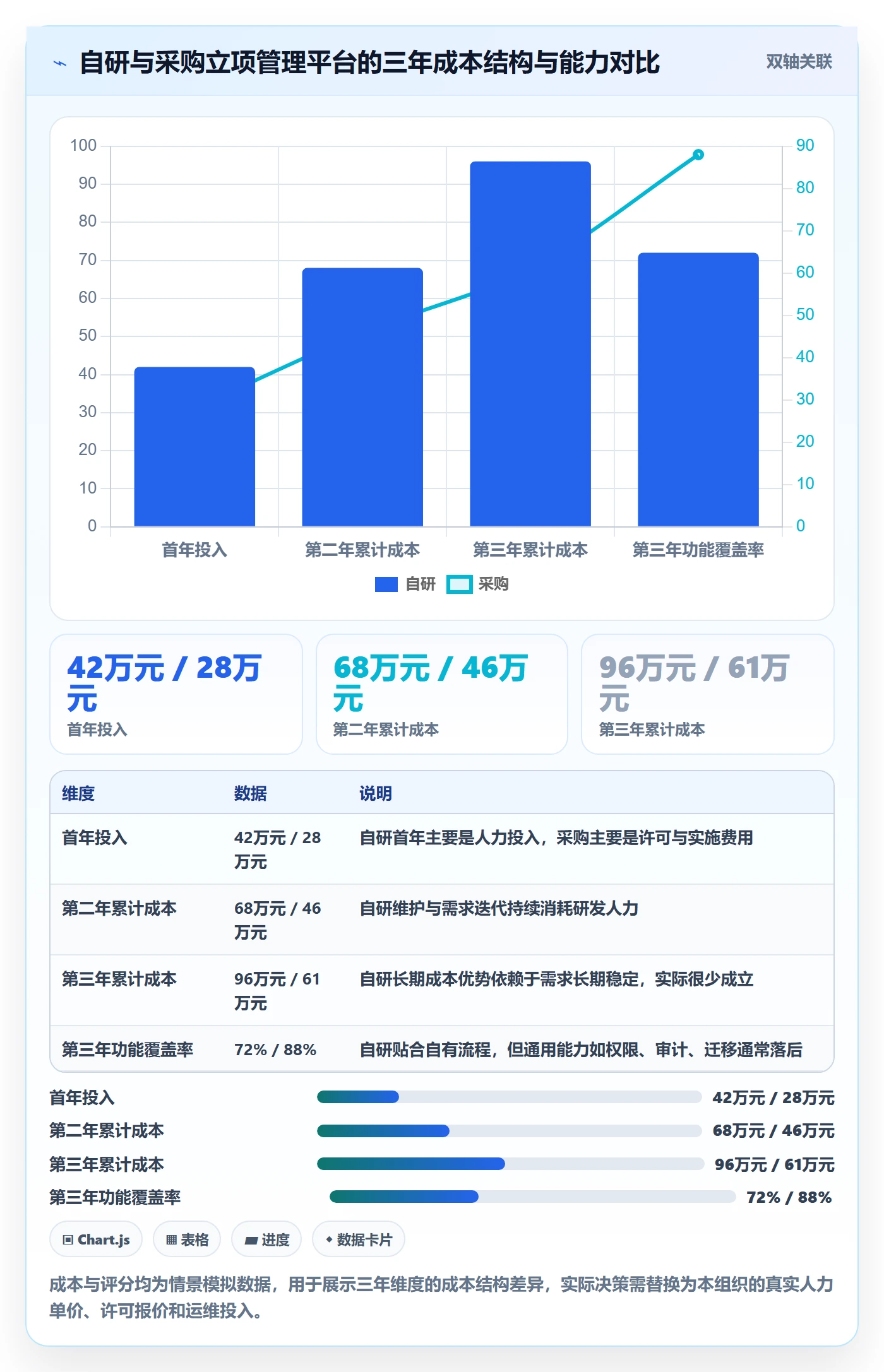
Task: Click the 第三年功能覆盖率 progress bar
Action: 532,1197
